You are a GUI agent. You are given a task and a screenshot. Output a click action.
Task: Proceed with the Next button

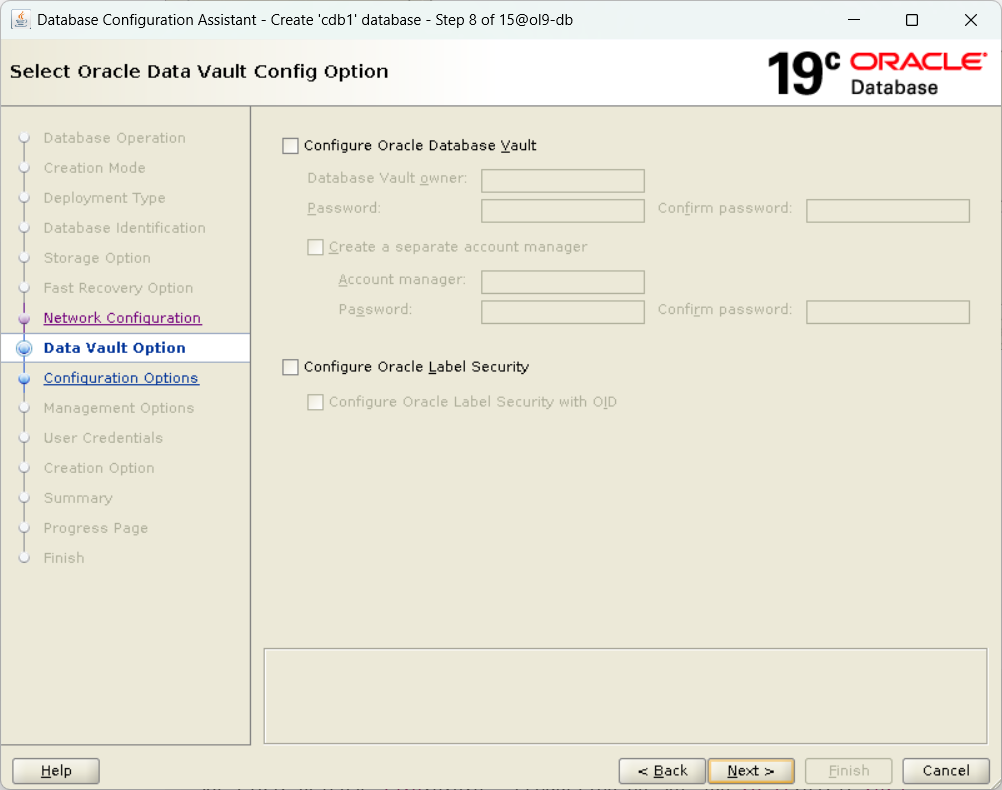751,771
